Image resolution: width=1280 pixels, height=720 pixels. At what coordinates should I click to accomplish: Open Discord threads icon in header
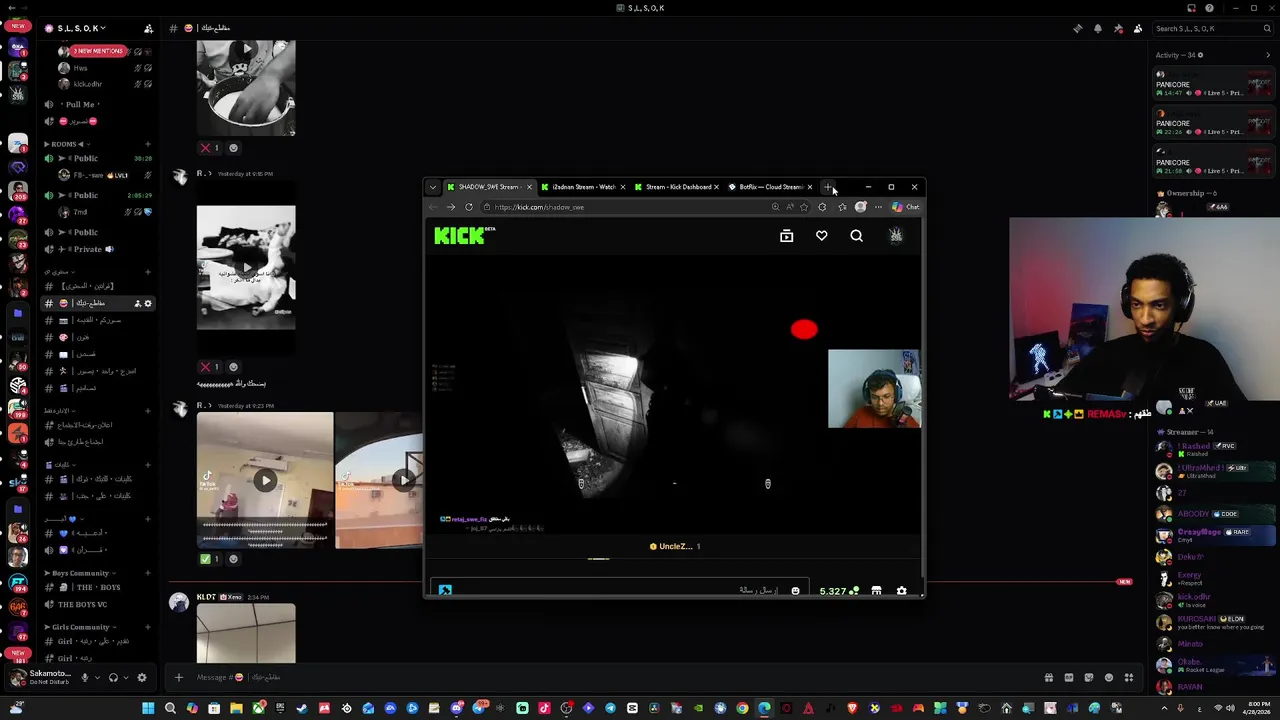click(x=1077, y=28)
